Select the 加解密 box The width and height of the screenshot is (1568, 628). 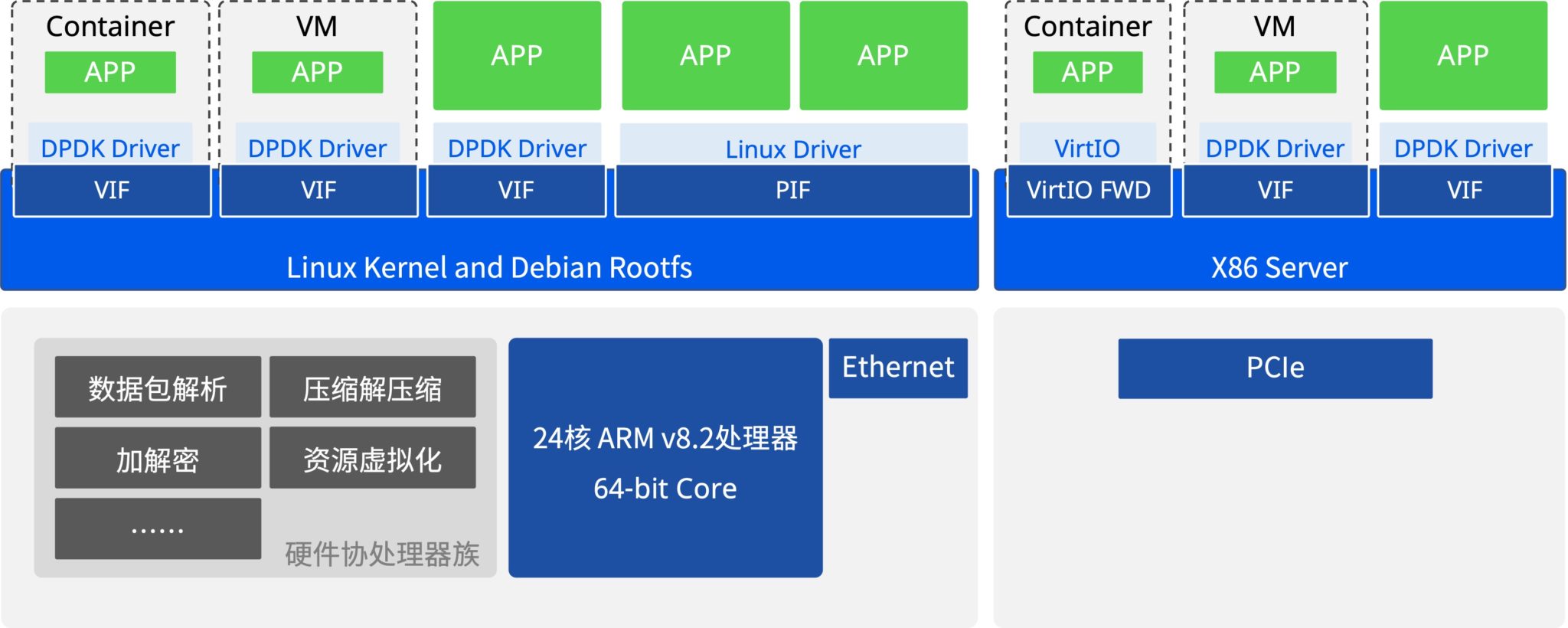coord(158,458)
